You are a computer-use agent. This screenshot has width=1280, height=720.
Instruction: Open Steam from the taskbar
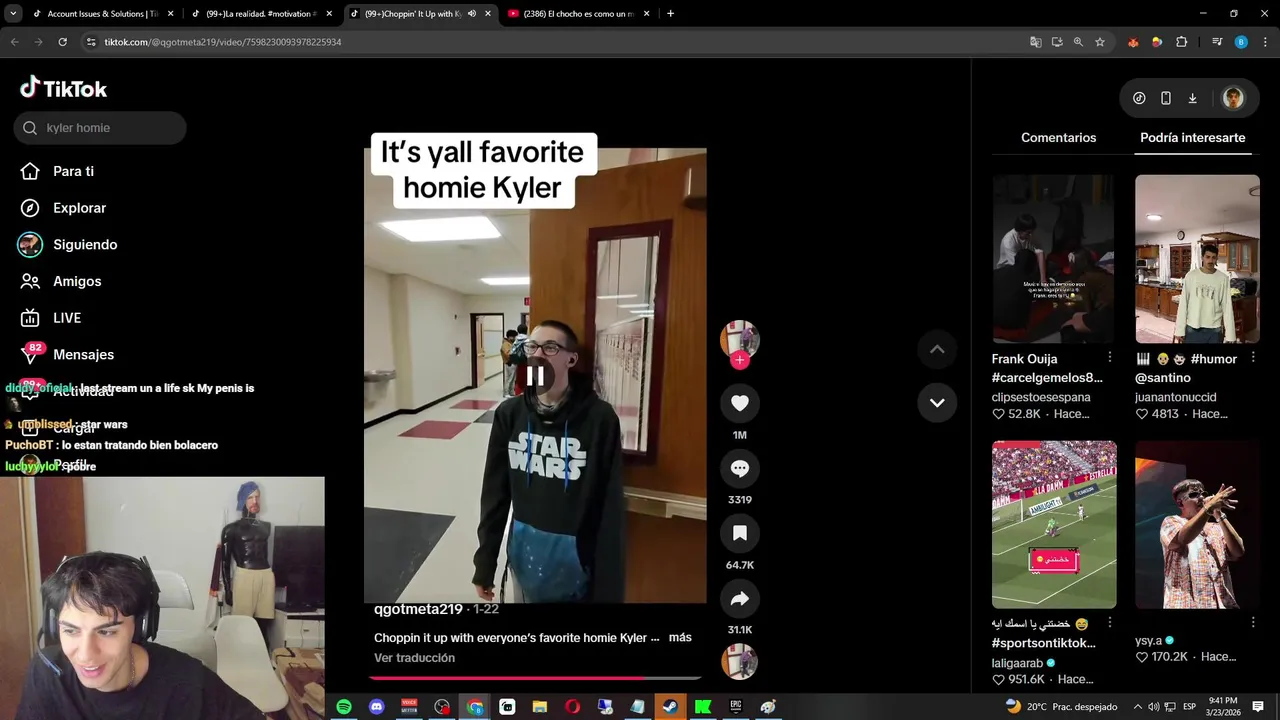[x=670, y=707]
